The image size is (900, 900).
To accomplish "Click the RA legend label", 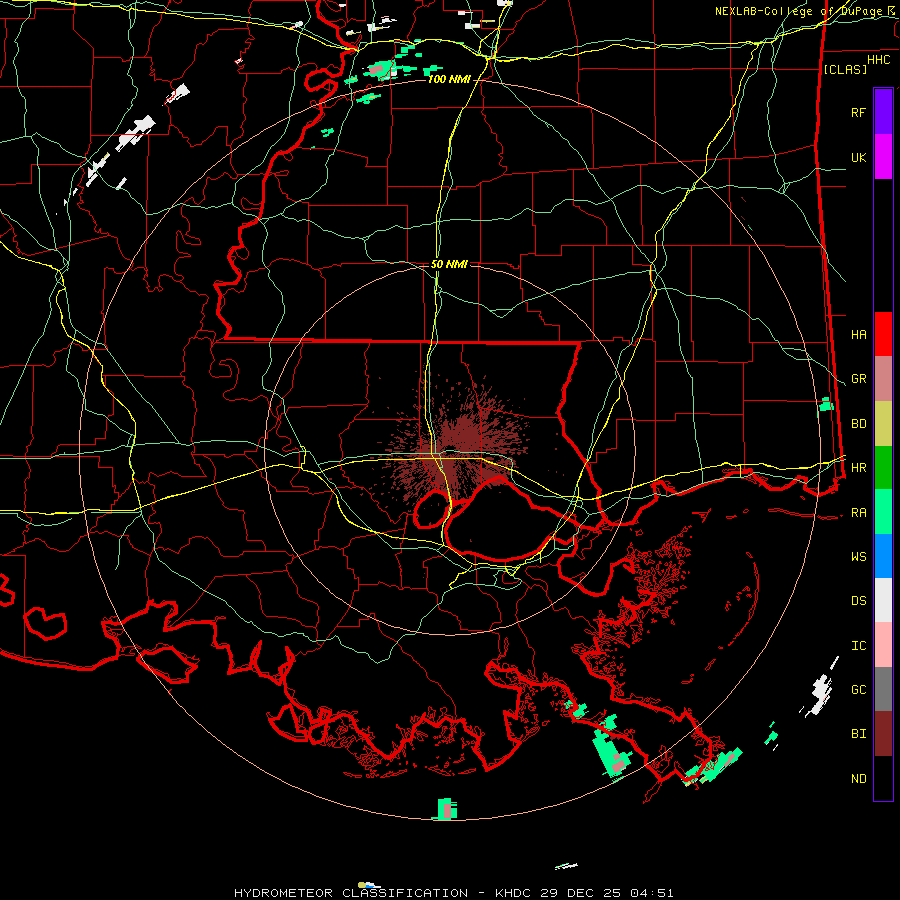I will [x=858, y=513].
